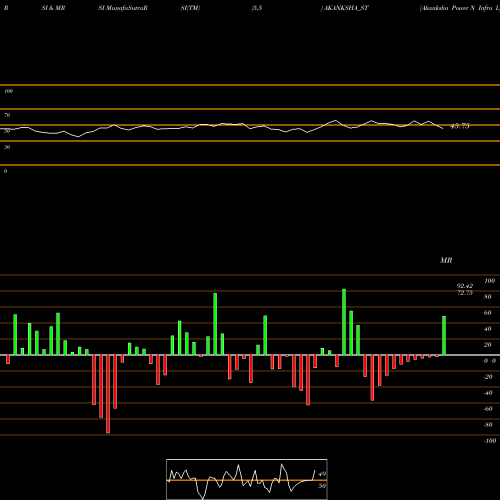Click the '50' label in mini chart
This screenshot has height=500, width=500.
coord(322,486)
